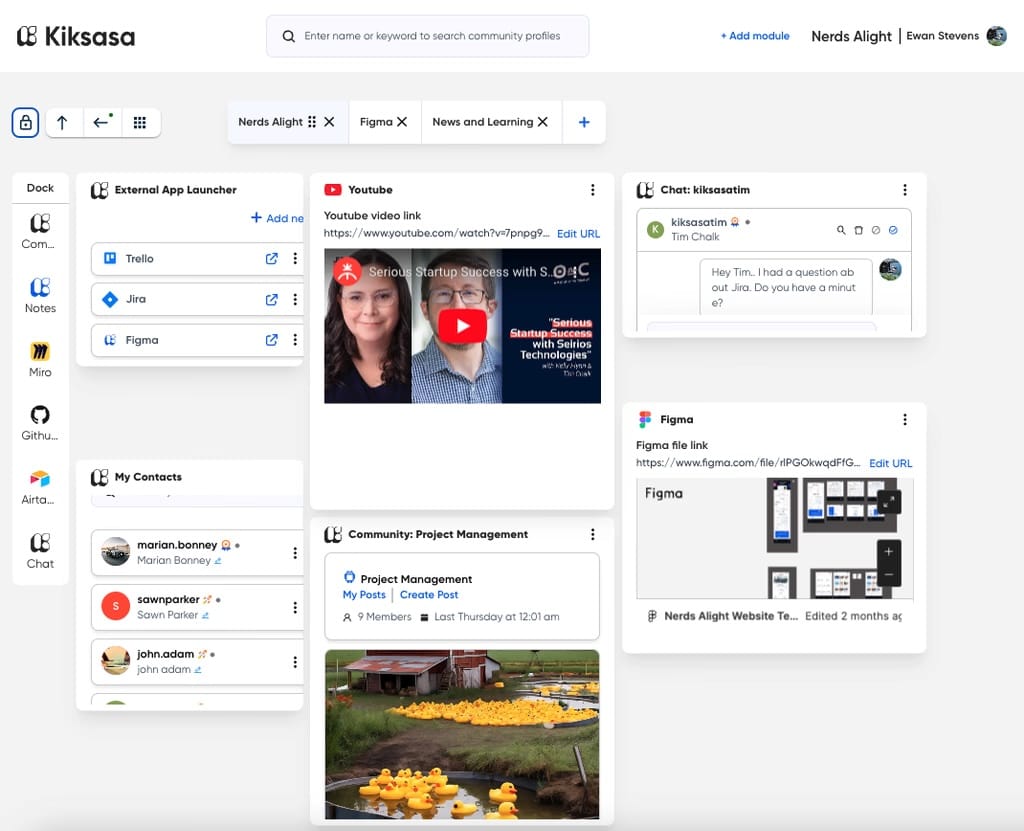Viewport: 1024px width, 831px height.
Task: Switch to the News and Learning tab
Action: click(x=483, y=120)
